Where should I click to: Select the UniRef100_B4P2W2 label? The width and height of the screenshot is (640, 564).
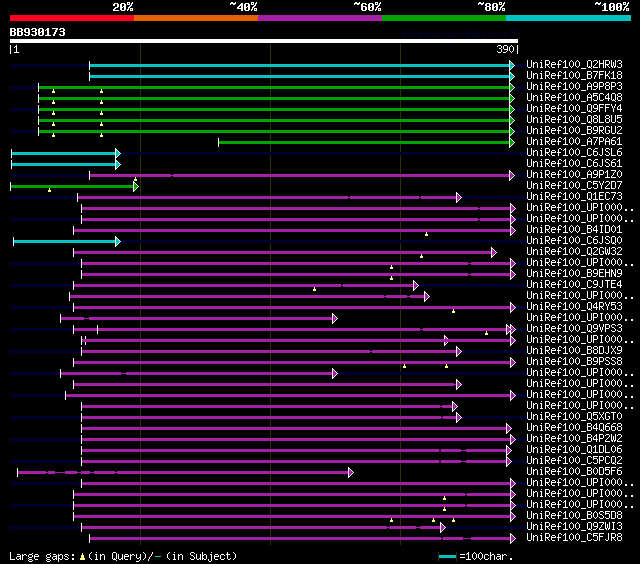coord(574,439)
